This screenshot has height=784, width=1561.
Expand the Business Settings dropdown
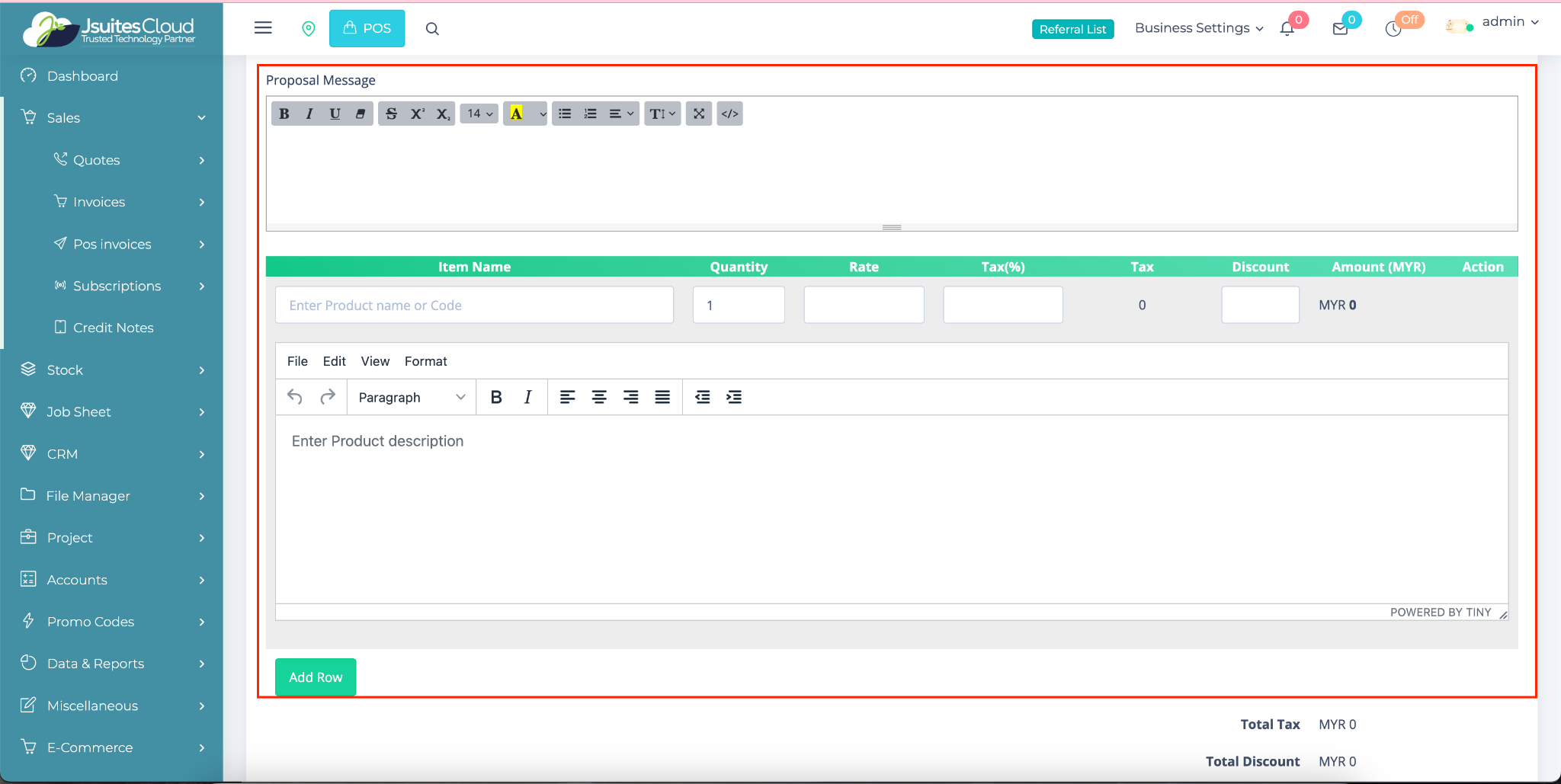(x=1198, y=28)
